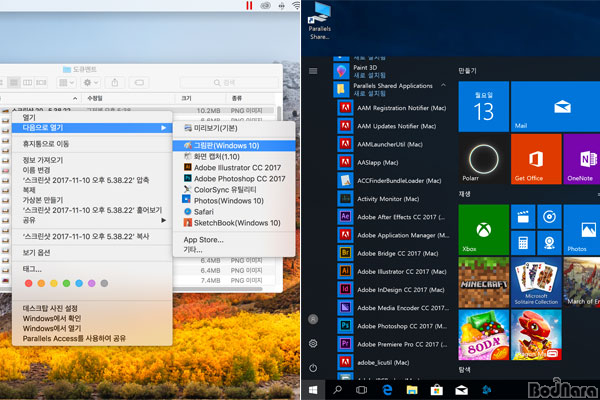Image resolution: width=600 pixels, height=400 pixels.
Task: Open the Start menu user account icon
Action: pyautogui.click(x=313, y=319)
